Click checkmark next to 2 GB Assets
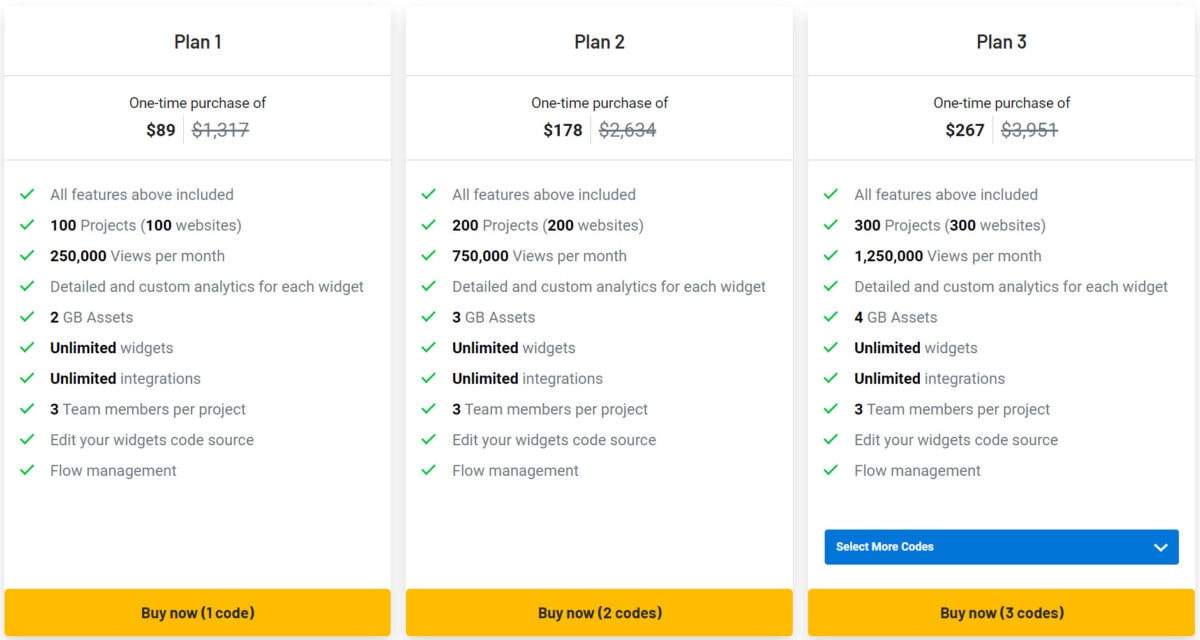 [x=28, y=317]
